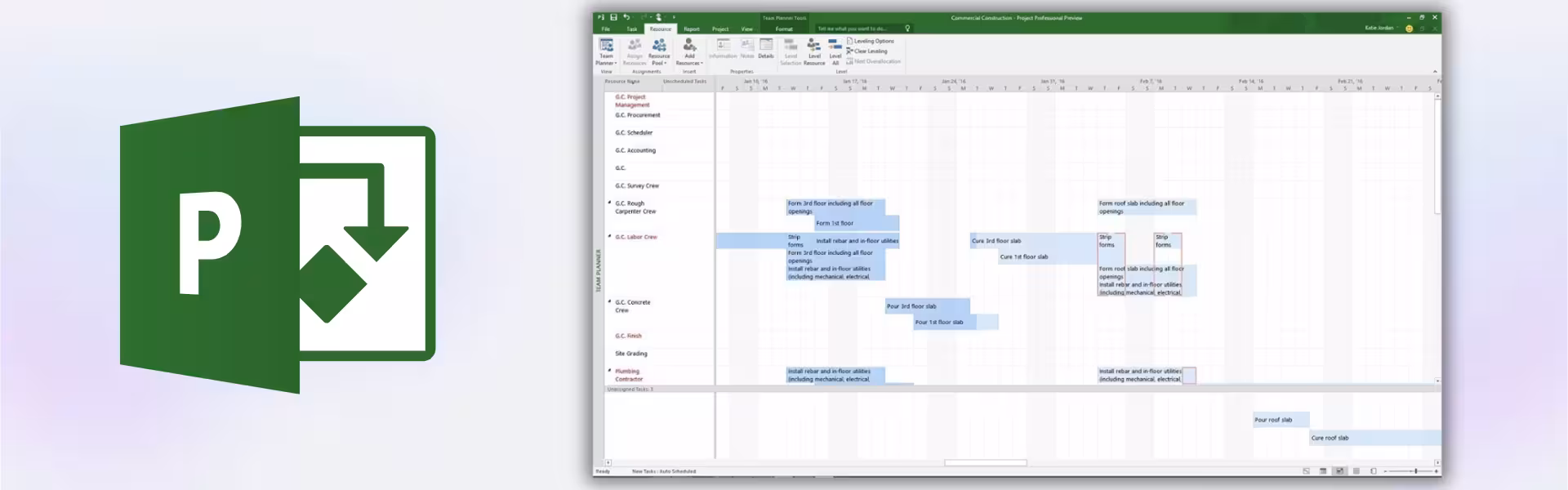Collapse the G.C. Labor Crew row

609,236
